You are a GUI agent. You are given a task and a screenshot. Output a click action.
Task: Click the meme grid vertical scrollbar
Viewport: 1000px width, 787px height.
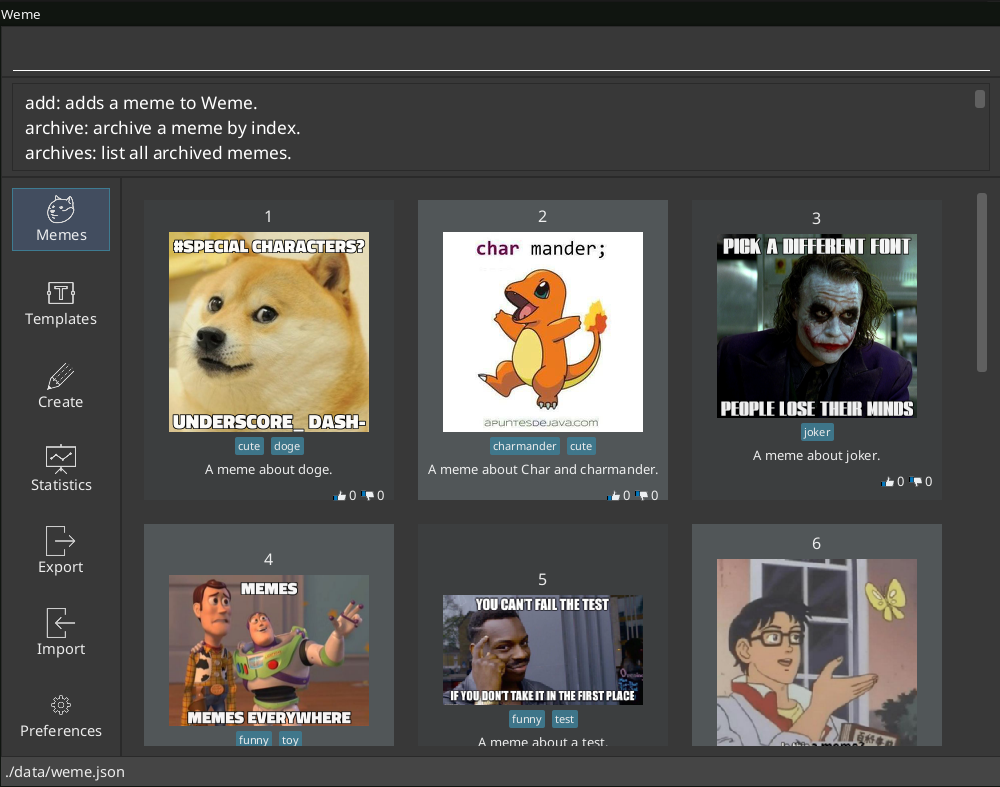(982, 282)
